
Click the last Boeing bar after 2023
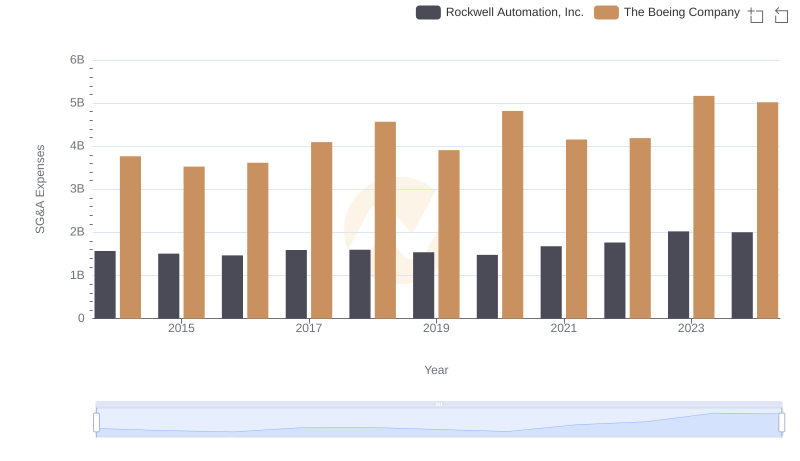[x=767, y=210]
